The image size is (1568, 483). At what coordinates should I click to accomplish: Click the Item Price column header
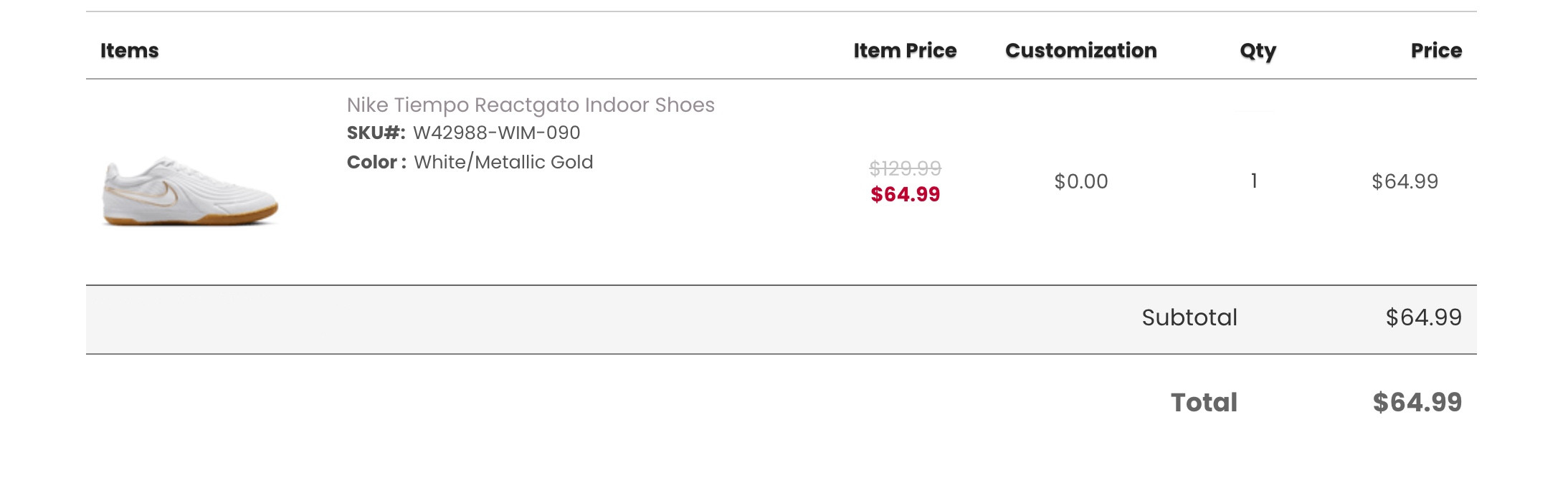click(x=905, y=51)
